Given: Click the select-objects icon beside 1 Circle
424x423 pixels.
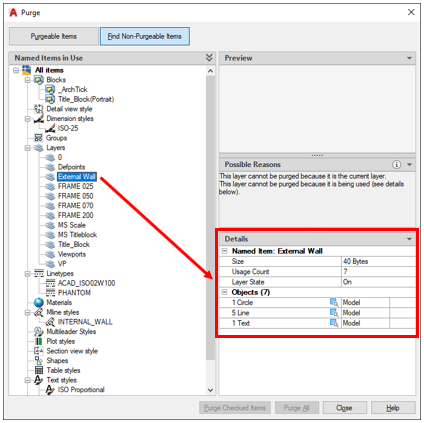Looking at the screenshot, I should [334, 302].
